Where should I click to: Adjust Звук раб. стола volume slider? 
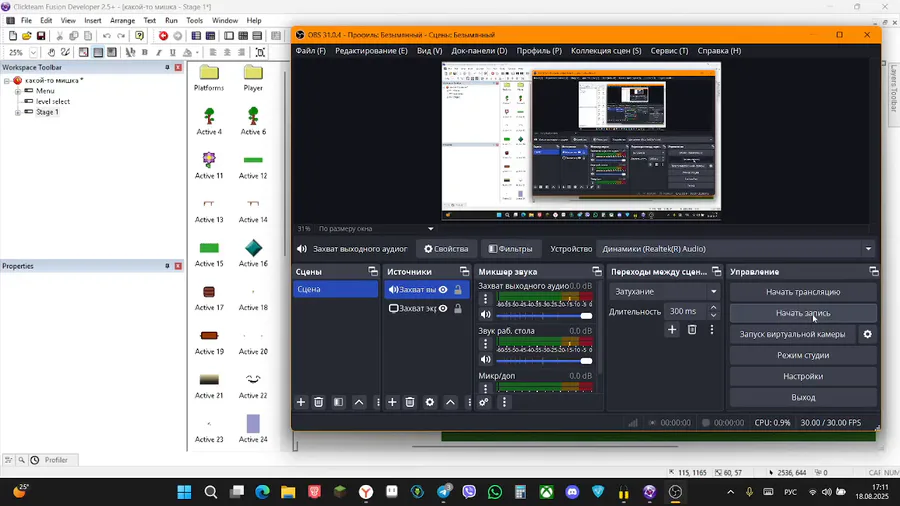point(544,361)
